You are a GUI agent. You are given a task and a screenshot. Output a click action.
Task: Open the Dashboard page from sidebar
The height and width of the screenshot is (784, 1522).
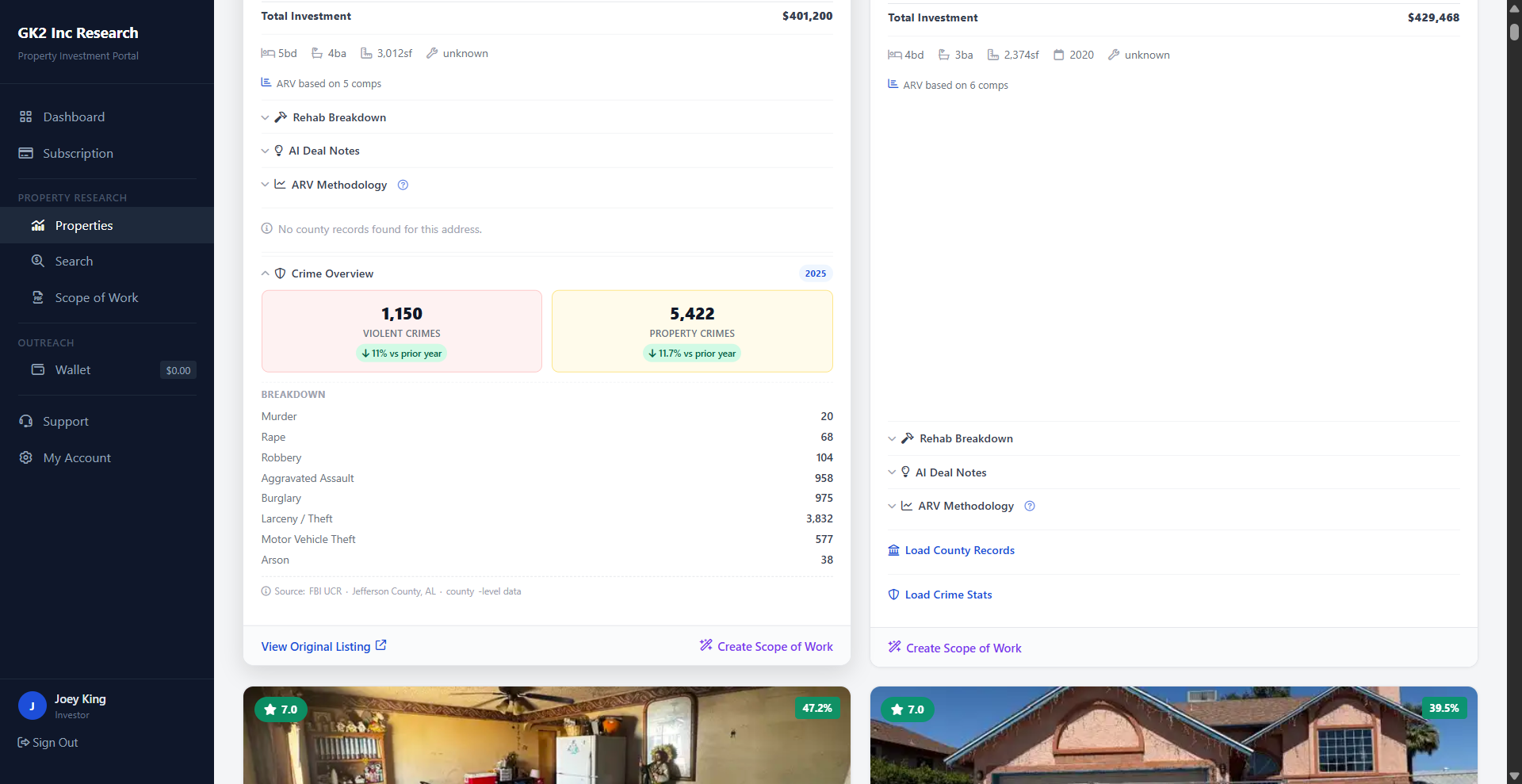74,117
